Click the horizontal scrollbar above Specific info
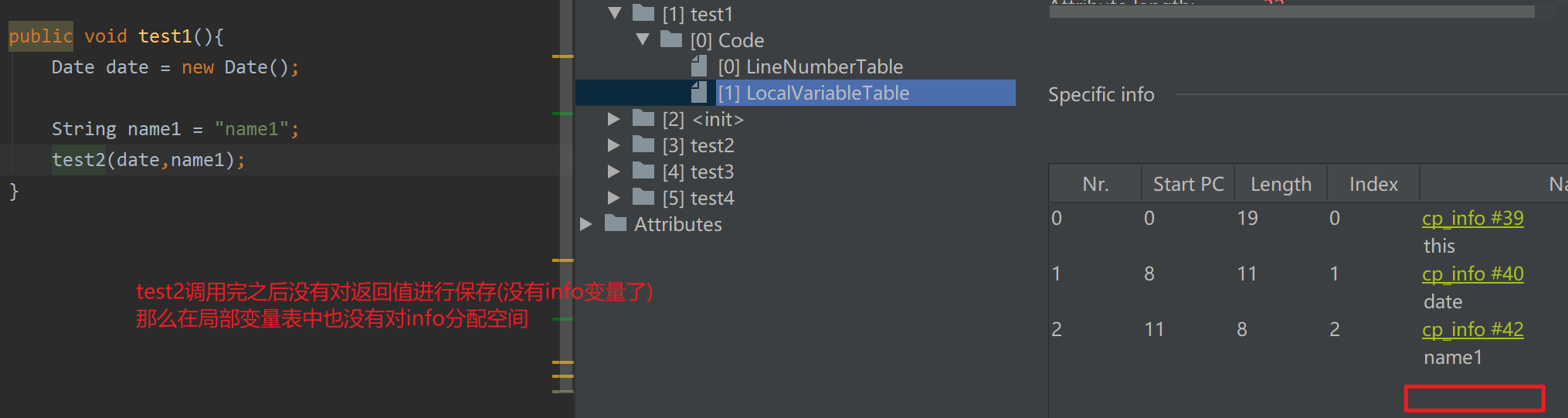 pos(1291,12)
